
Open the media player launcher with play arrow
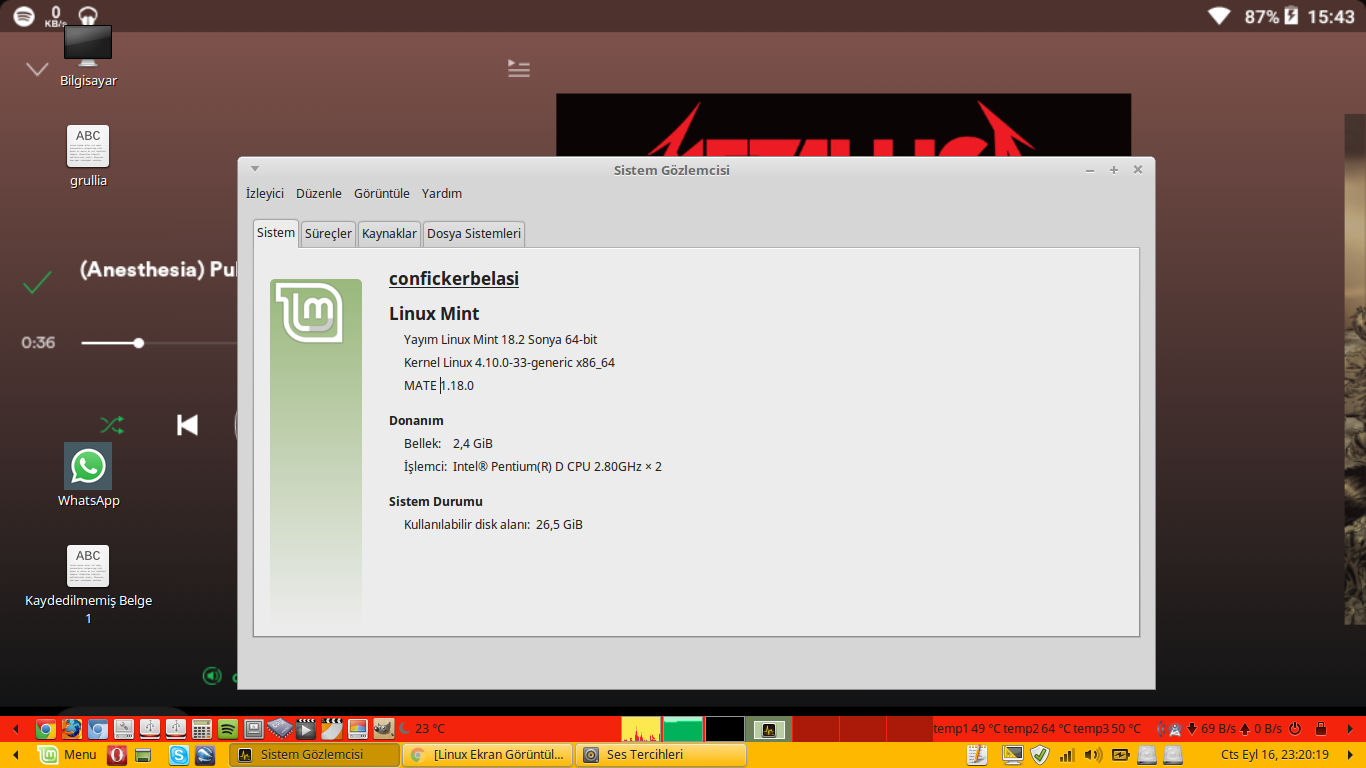point(305,729)
